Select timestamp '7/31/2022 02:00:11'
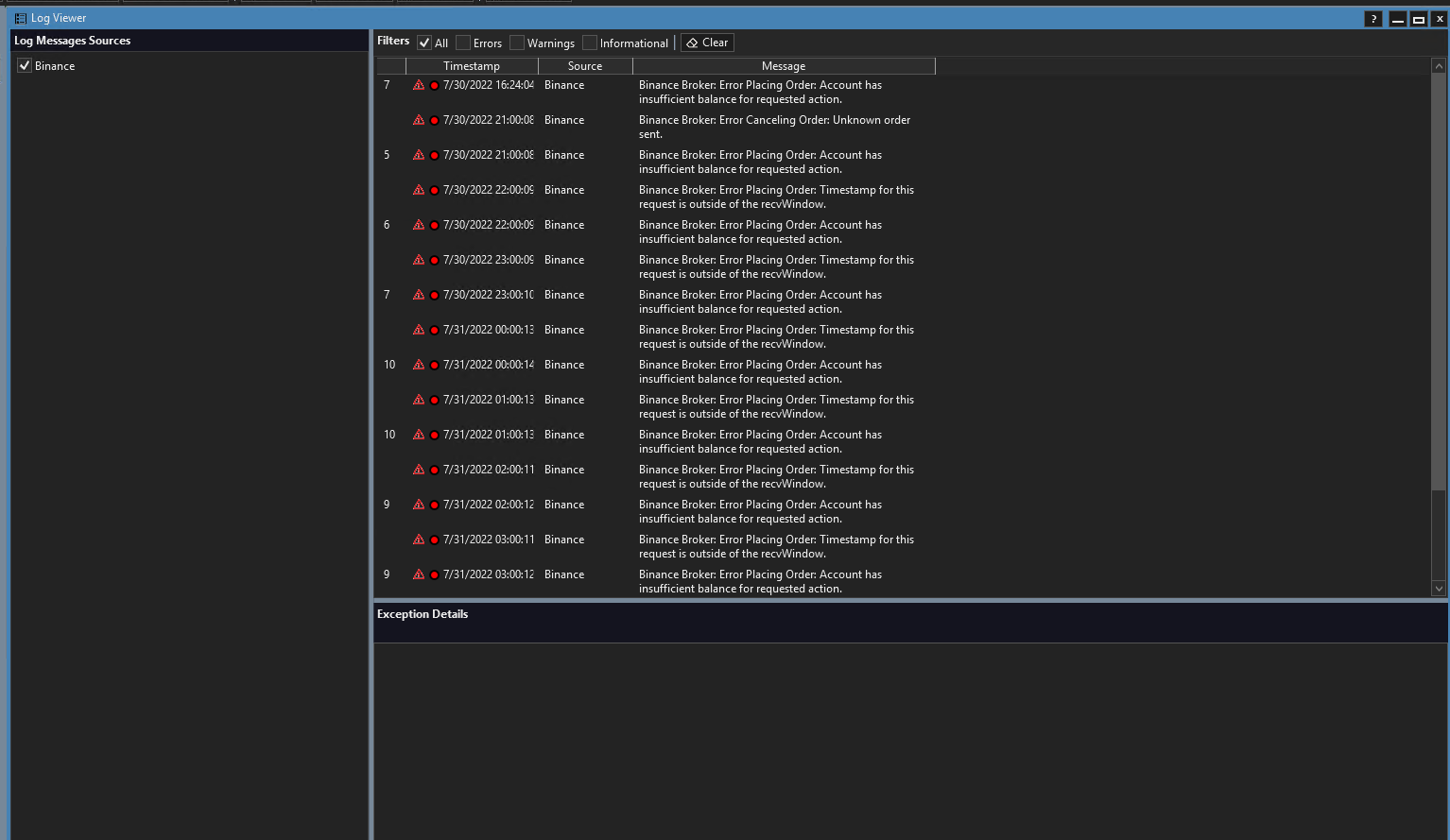 (x=489, y=470)
